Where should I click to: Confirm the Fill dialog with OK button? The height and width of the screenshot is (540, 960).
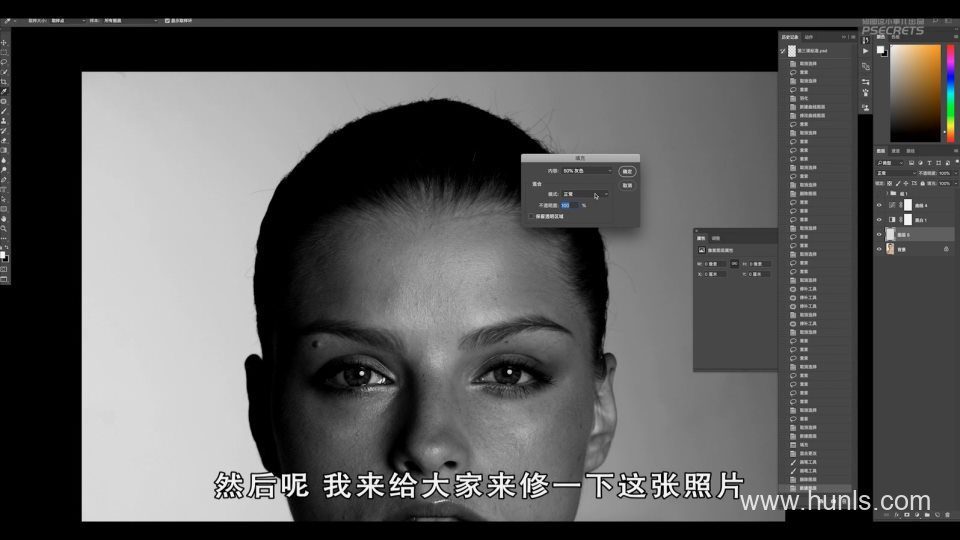point(627,171)
